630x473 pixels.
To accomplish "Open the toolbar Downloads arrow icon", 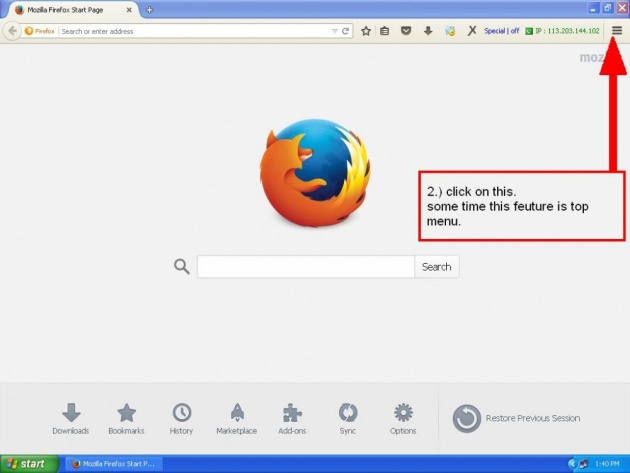I will click(x=428, y=31).
